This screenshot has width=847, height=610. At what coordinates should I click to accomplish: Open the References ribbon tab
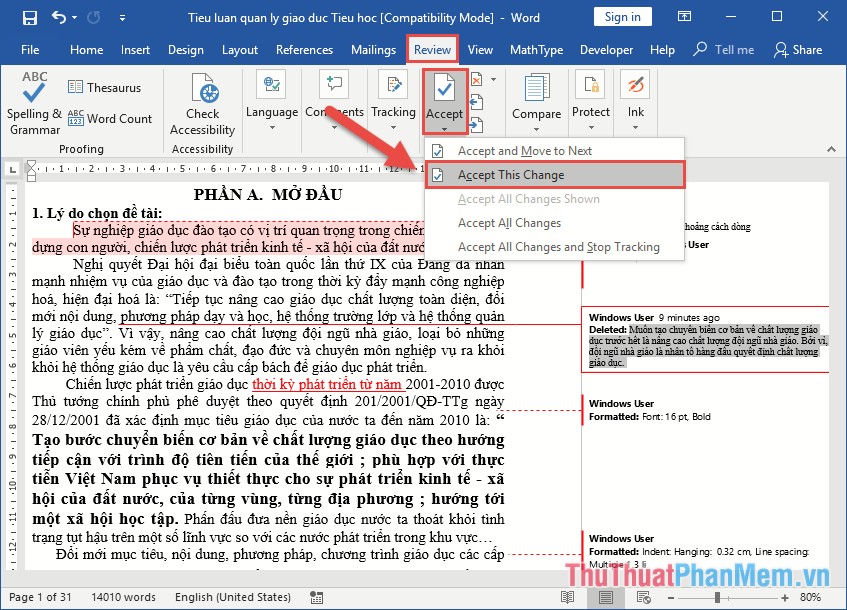(x=304, y=50)
